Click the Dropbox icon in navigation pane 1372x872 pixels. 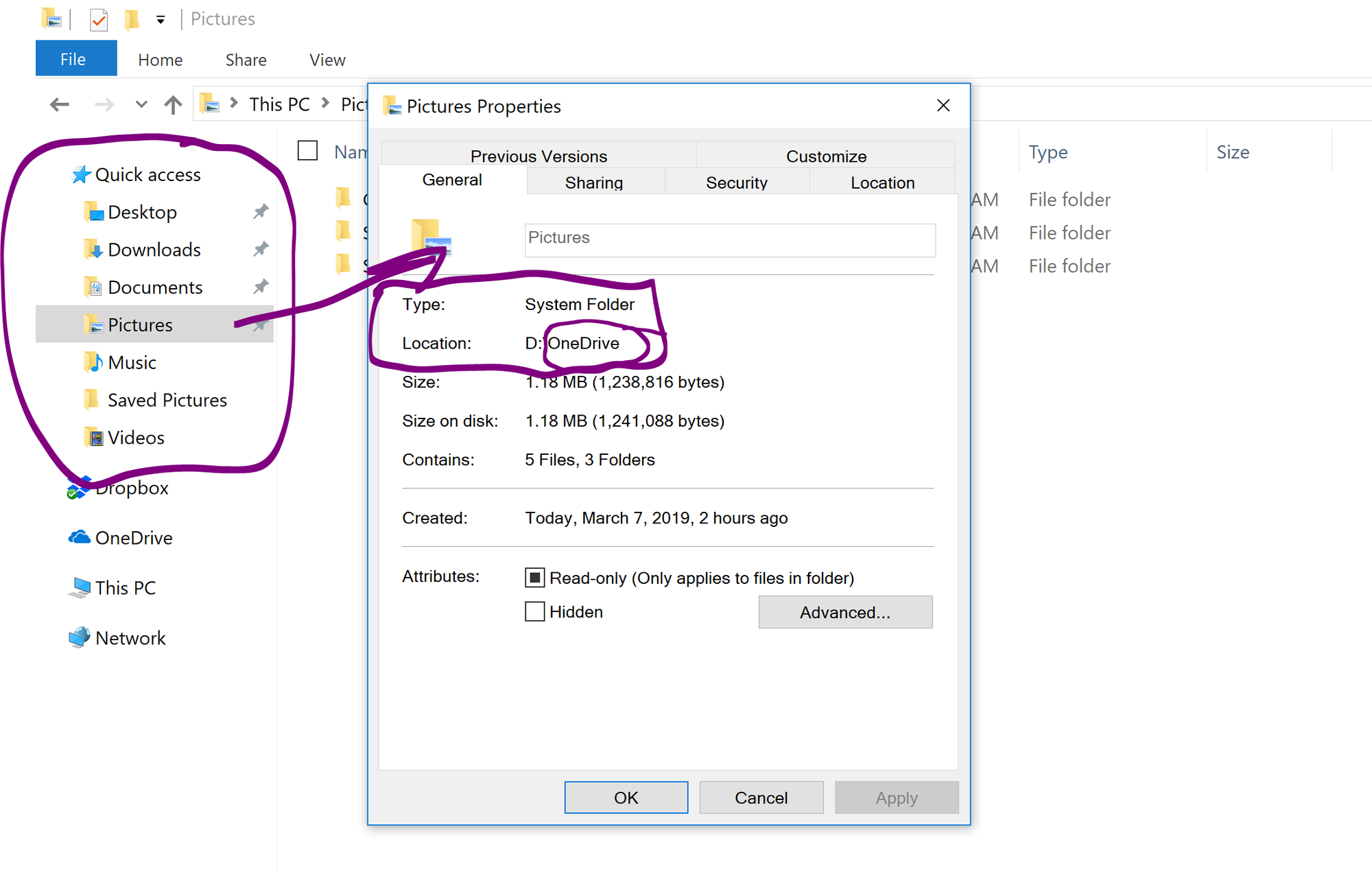[78, 488]
